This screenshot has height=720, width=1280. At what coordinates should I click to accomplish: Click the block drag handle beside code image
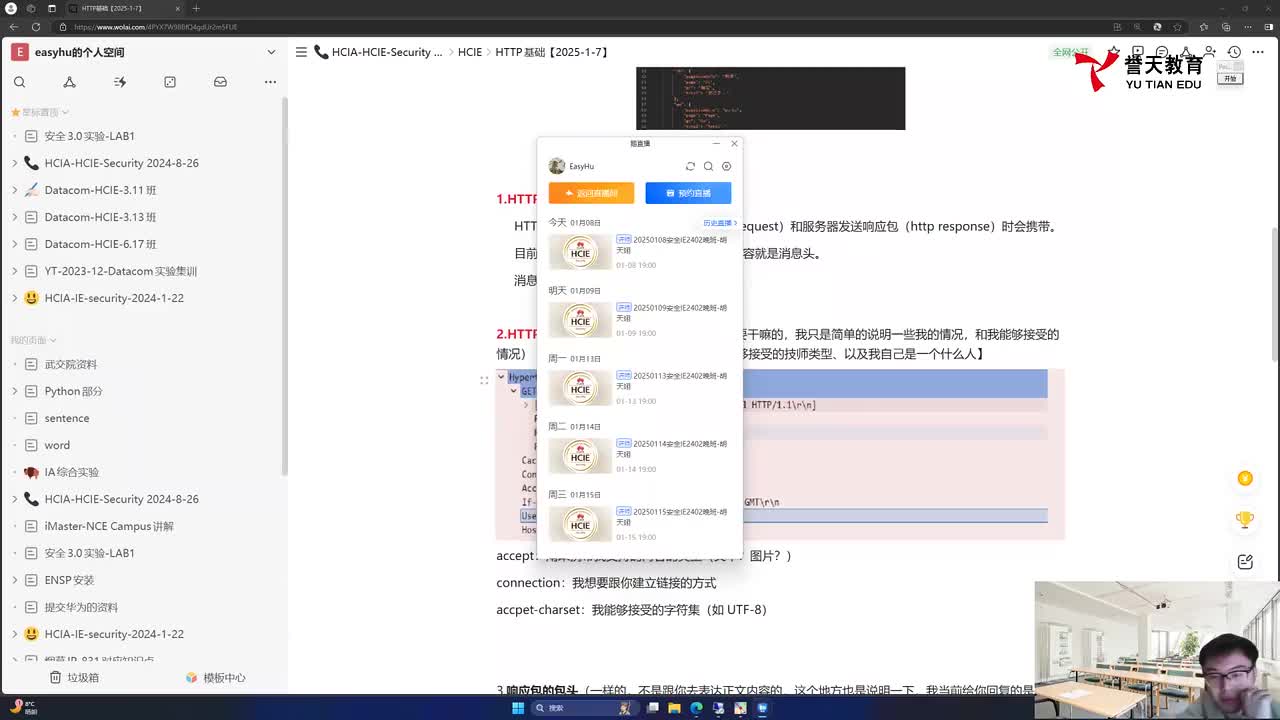(x=484, y=380)
